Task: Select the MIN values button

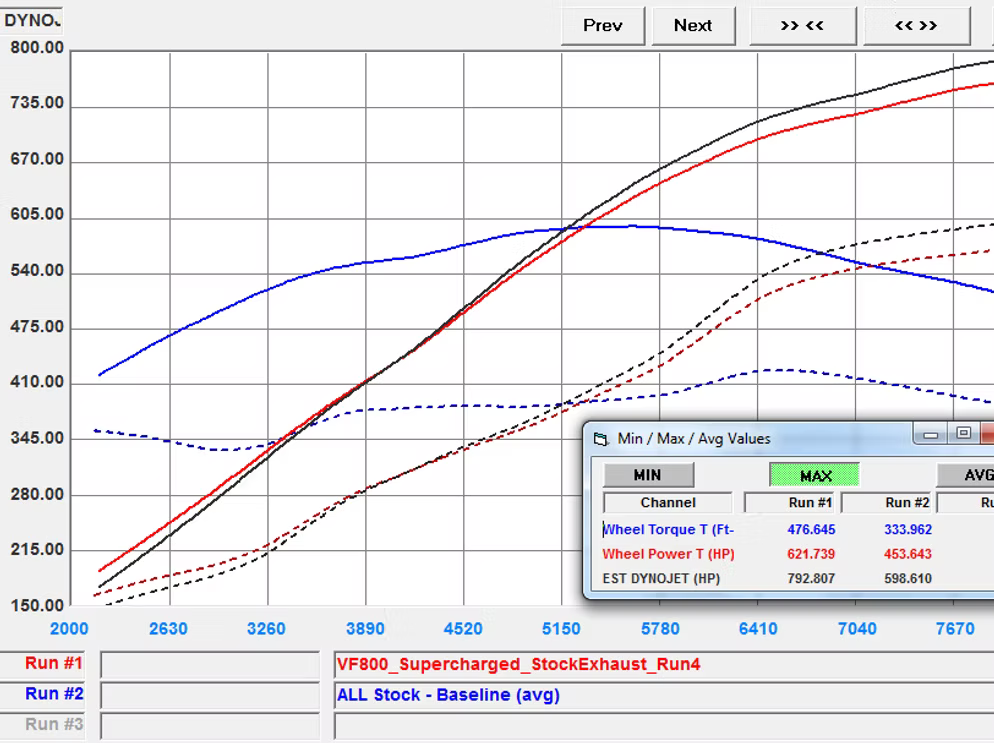Action: click(647, 475)
